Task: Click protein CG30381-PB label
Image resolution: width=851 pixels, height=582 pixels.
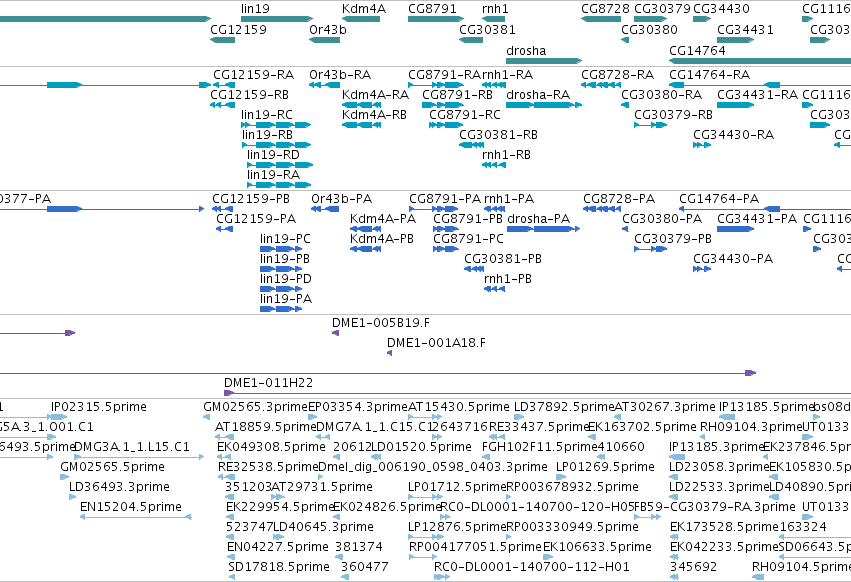Action: coord(503,259)
